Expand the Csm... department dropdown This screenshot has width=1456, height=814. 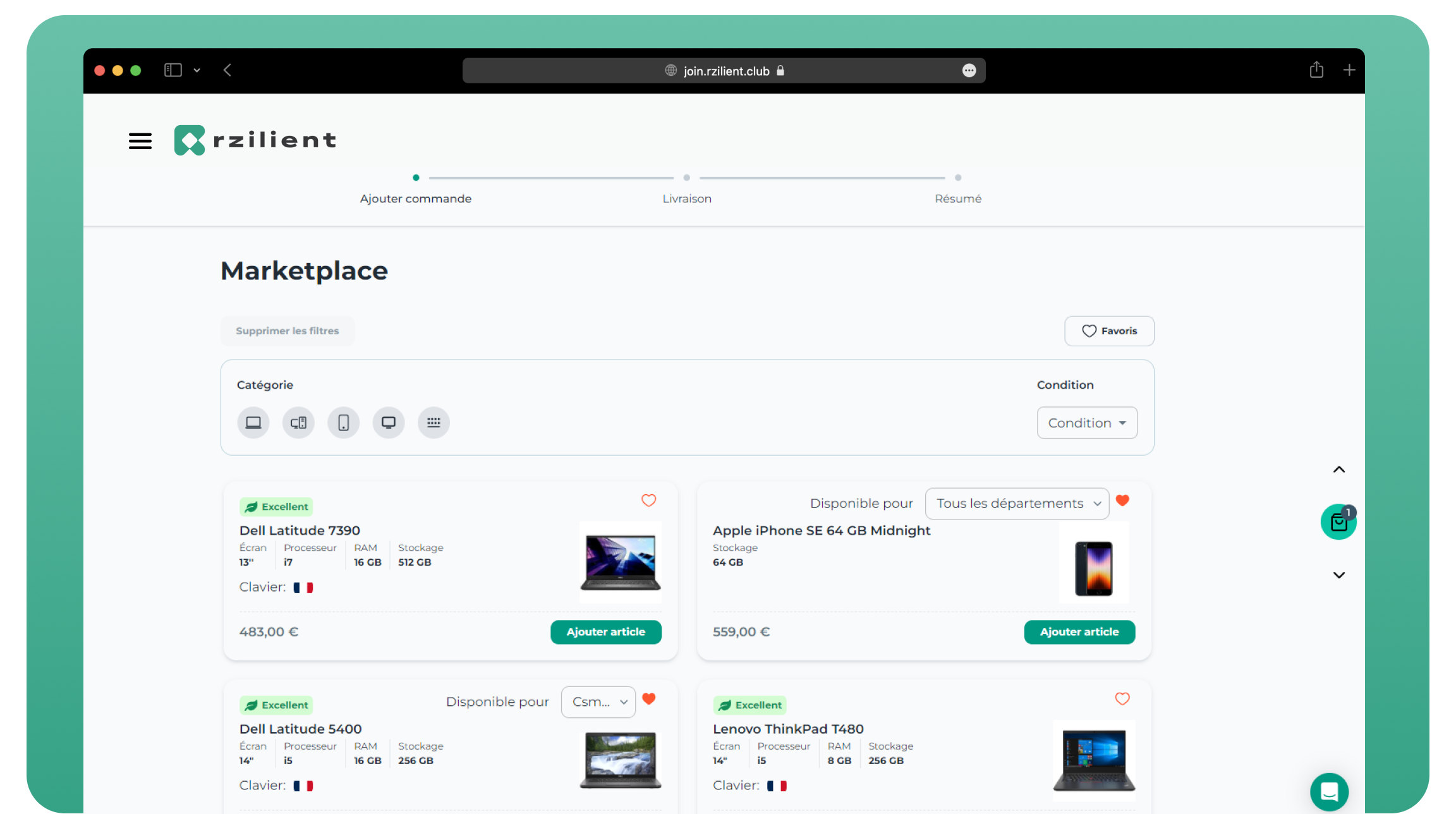[598, 702]
